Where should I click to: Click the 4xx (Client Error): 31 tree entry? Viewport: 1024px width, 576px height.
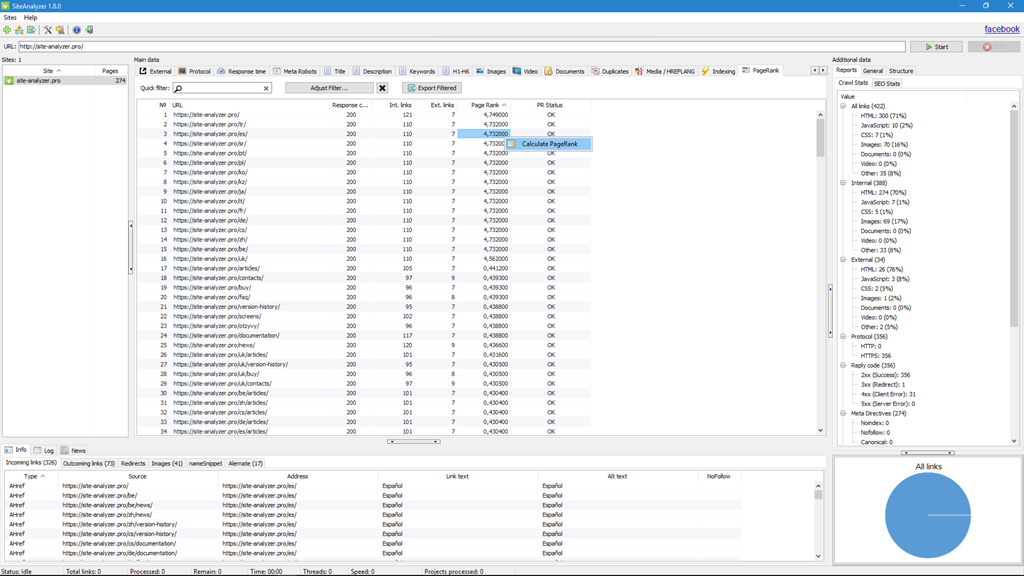888,394
